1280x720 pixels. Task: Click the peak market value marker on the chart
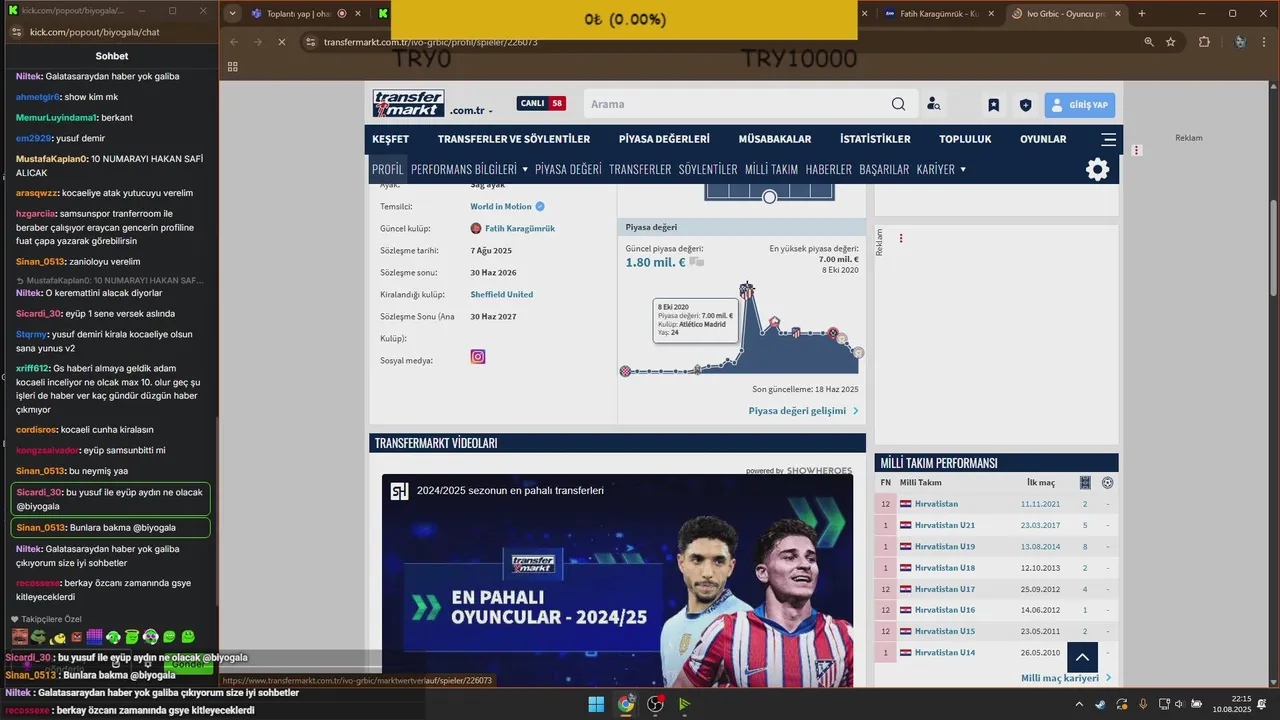tap(746, 290)
